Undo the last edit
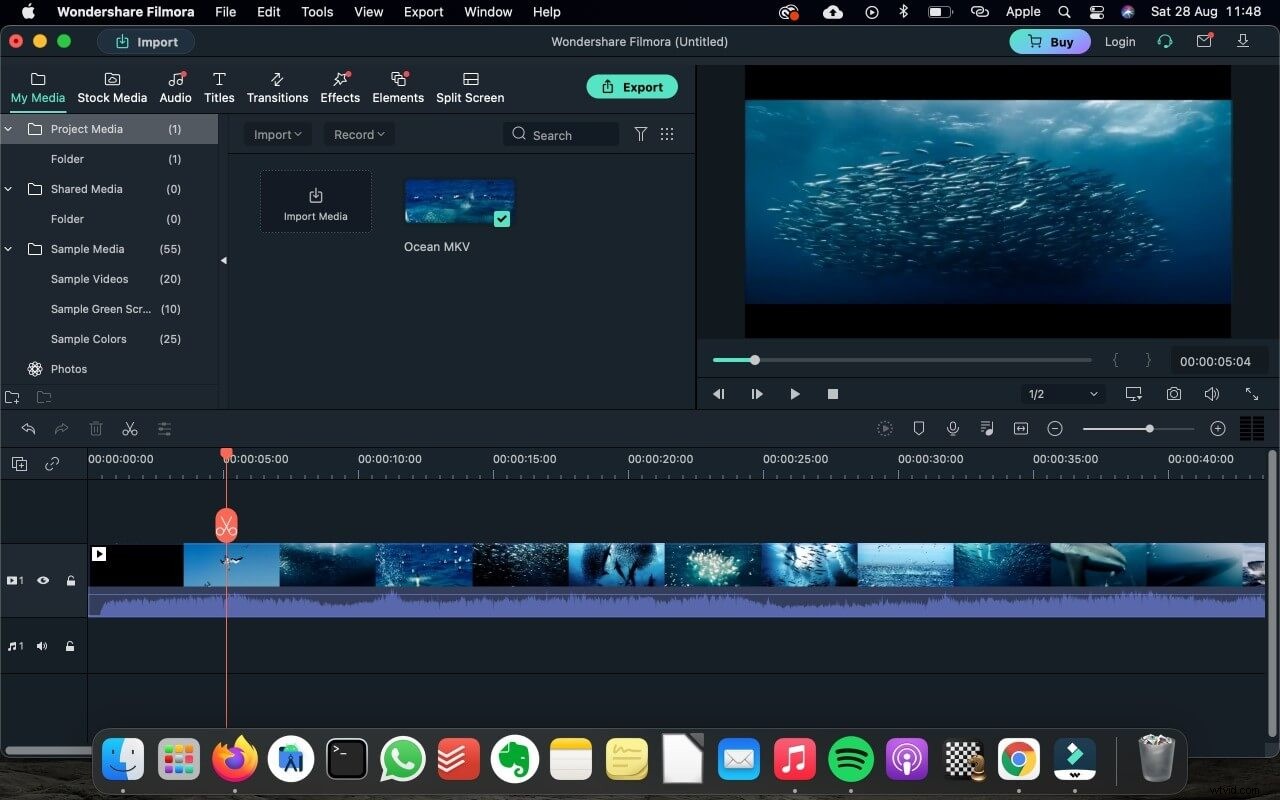The width and height of the screenshot is (1280, 800). [28, 428]
